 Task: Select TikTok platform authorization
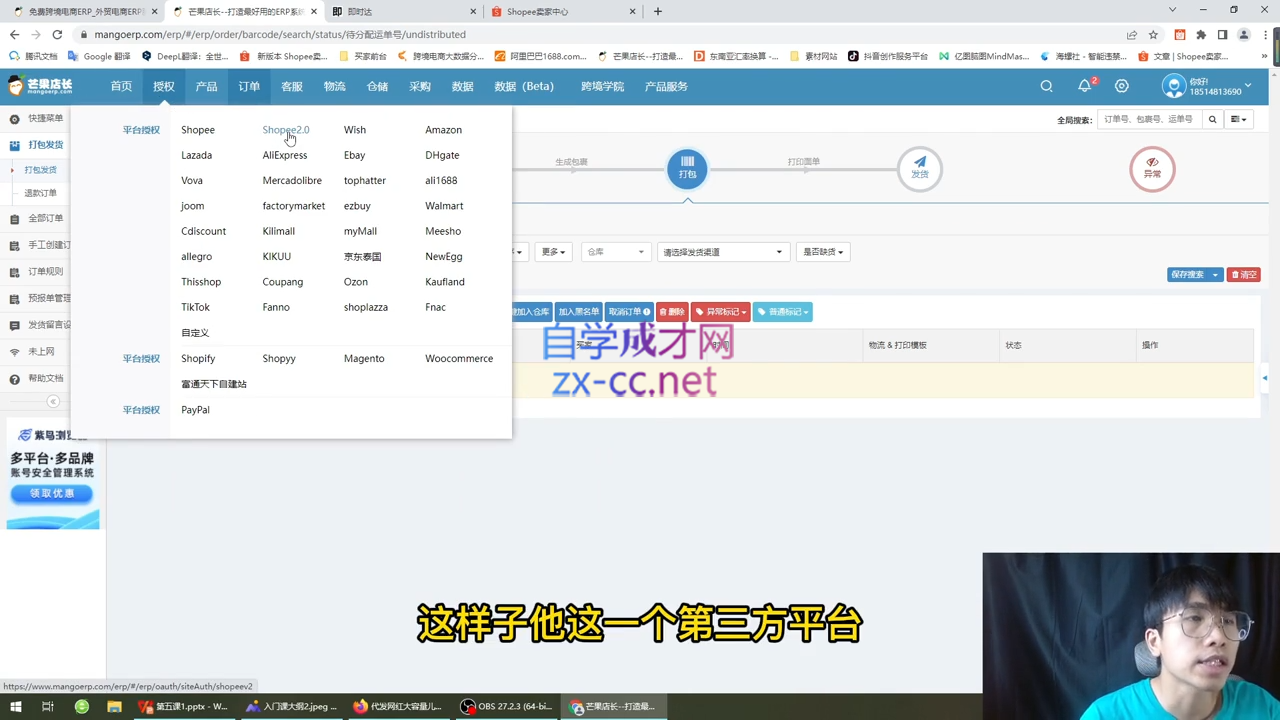pos(195,307)
